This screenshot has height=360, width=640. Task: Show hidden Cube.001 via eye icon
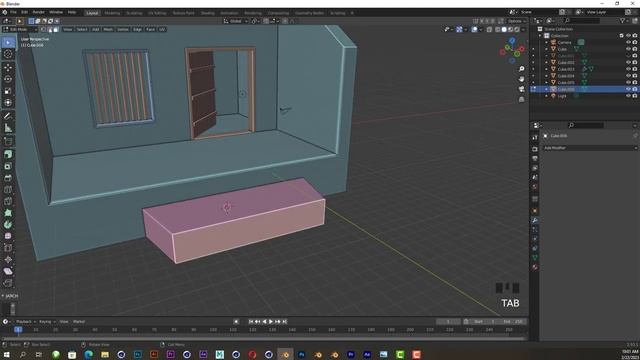point(628,56)
